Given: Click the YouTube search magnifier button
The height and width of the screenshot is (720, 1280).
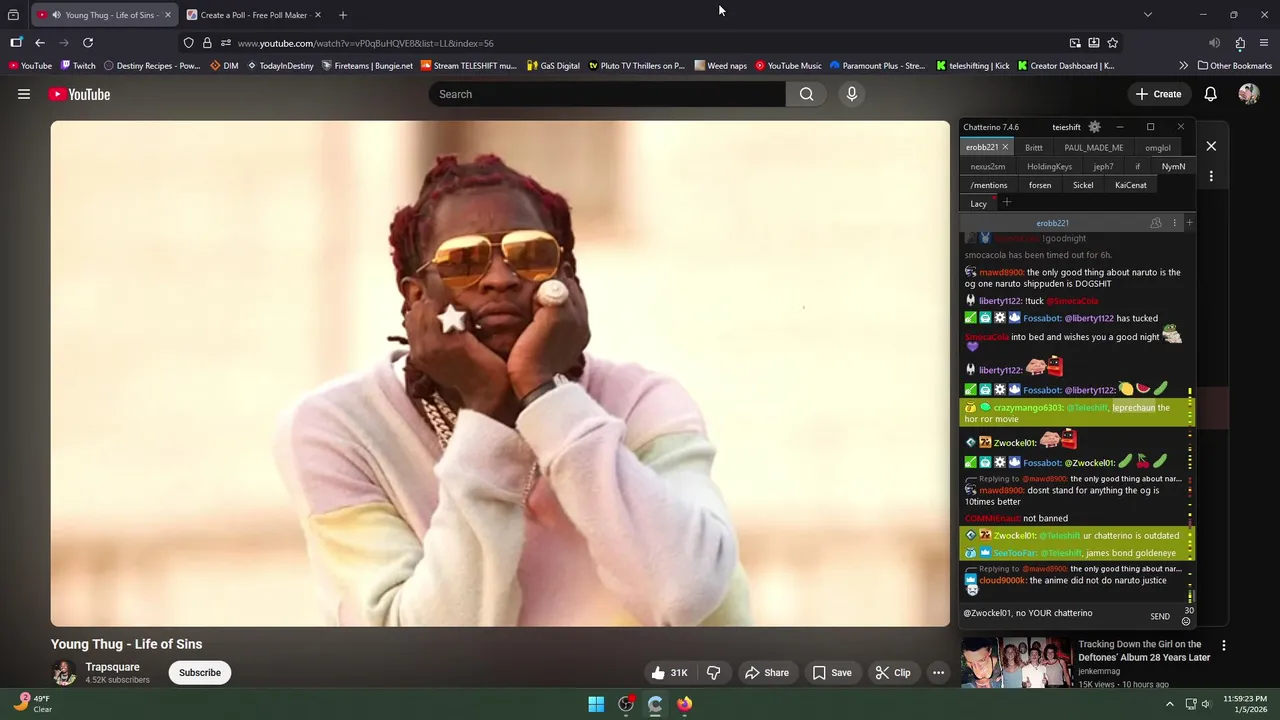Looking at the screenshot, I should (x=806, y=94).
